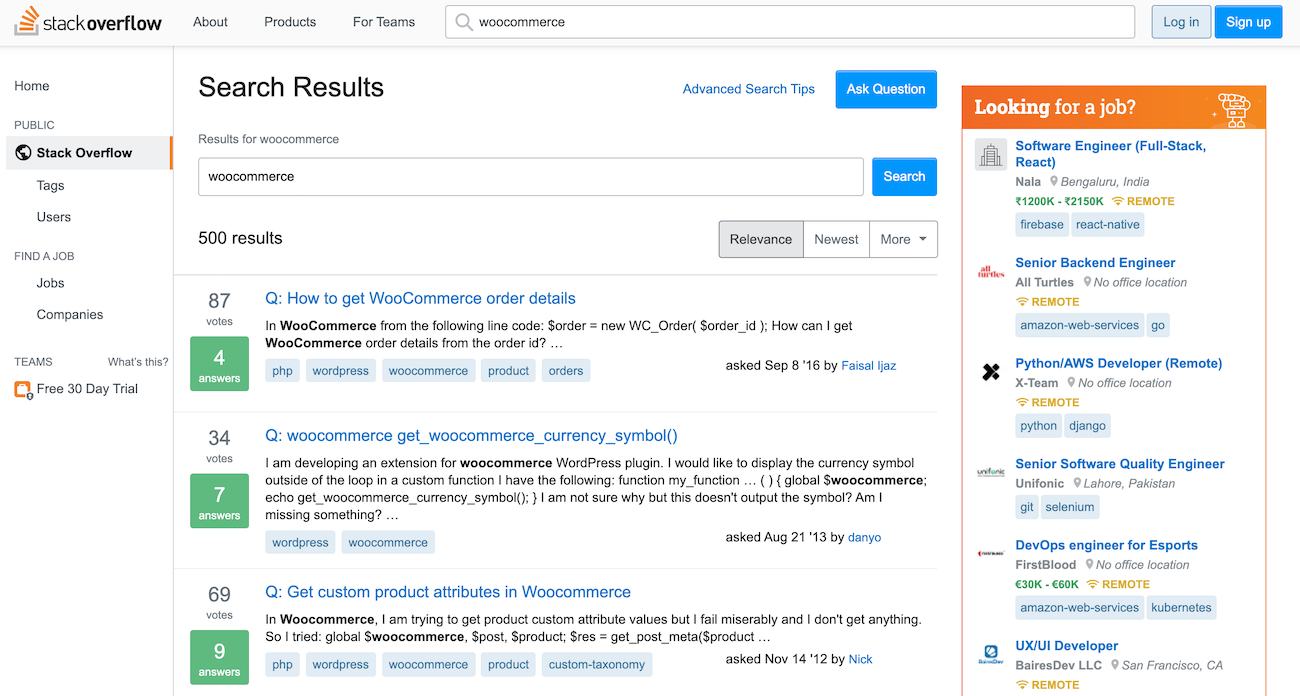Click the Log in button

click(x=1181, y=22)
